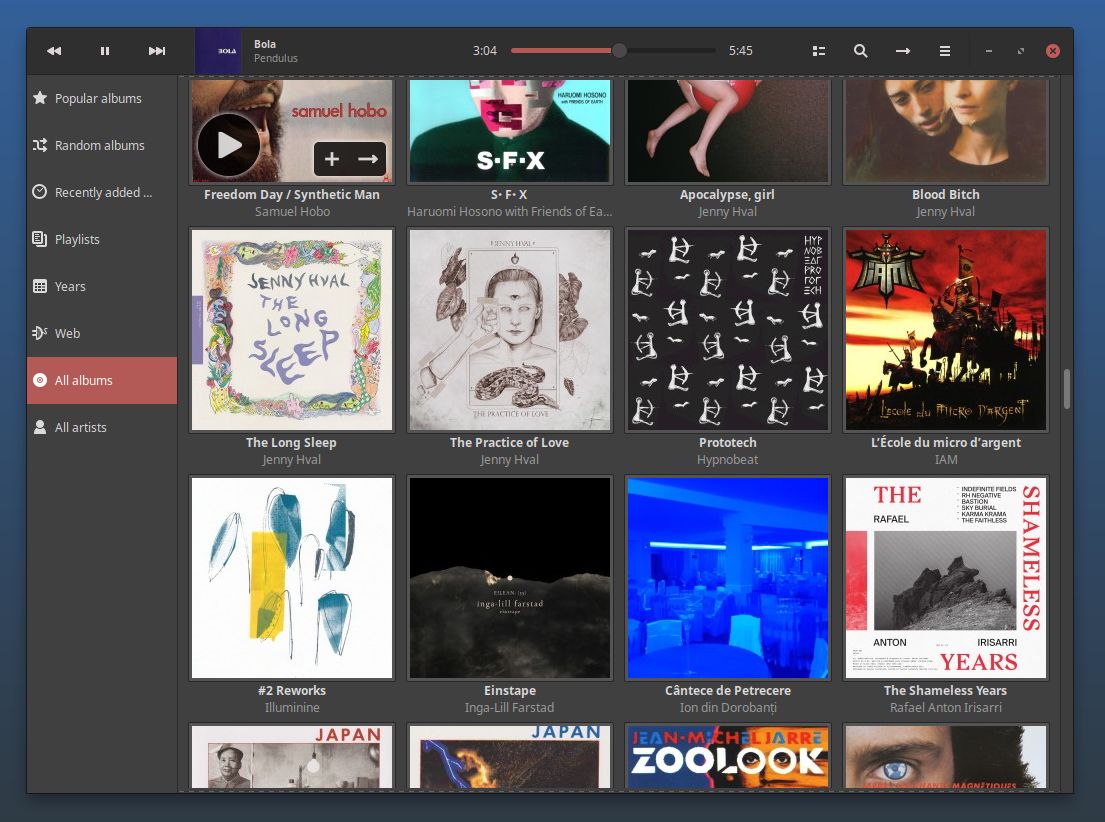Click Jenny Hval under Apocalypse, girl
The image size is (1105, 822).
(x=728, y=211)
